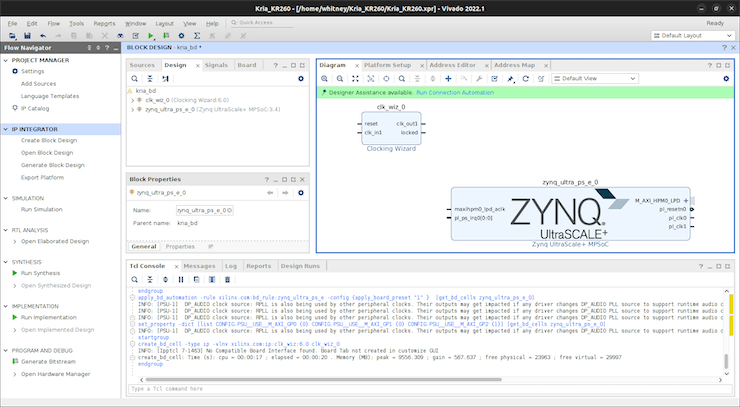Zoom in on the block diagram
740x407 pixels.
coord(324,79)
